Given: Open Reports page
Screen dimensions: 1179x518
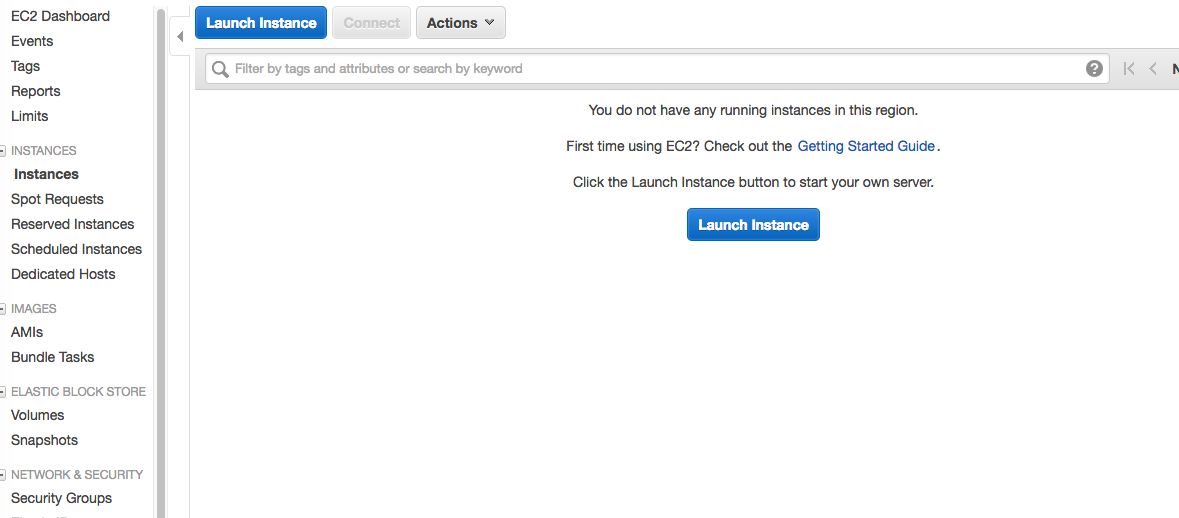Looking at the screenshot, I should (x=35, y=91).
